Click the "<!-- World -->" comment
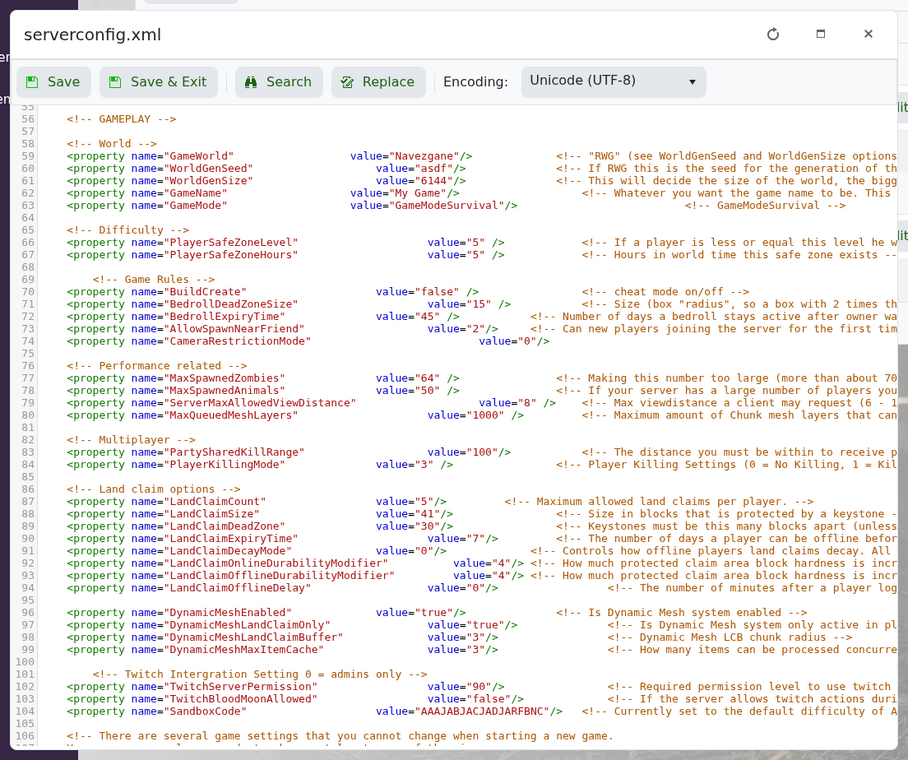 112,144
